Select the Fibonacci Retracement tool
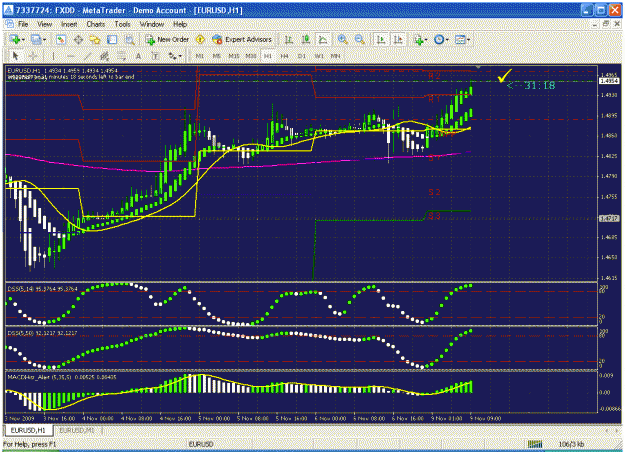This screenshot has height=452, width=625. click(x=121, y=56)
